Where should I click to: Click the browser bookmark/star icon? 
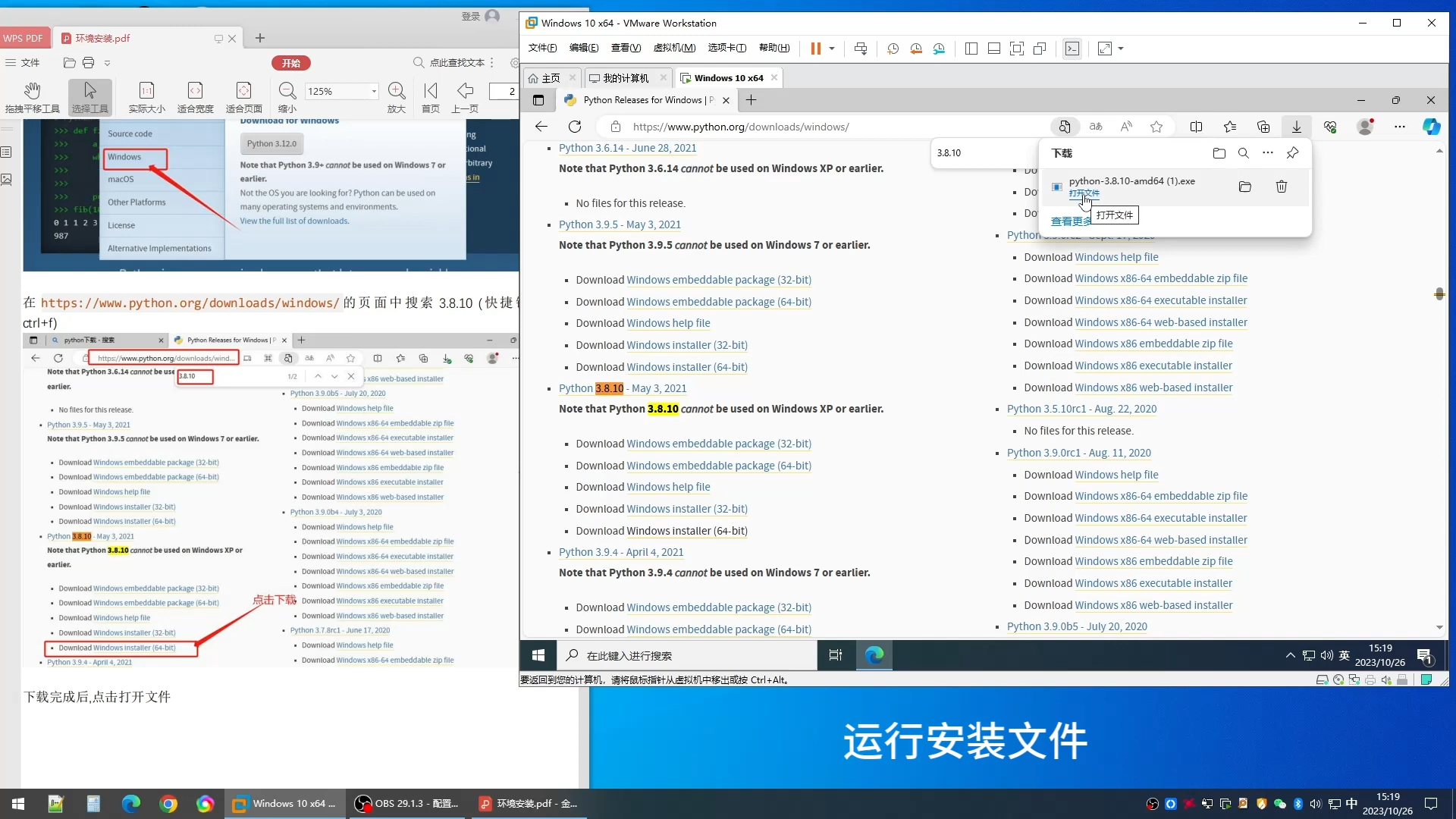(1157, 126)
